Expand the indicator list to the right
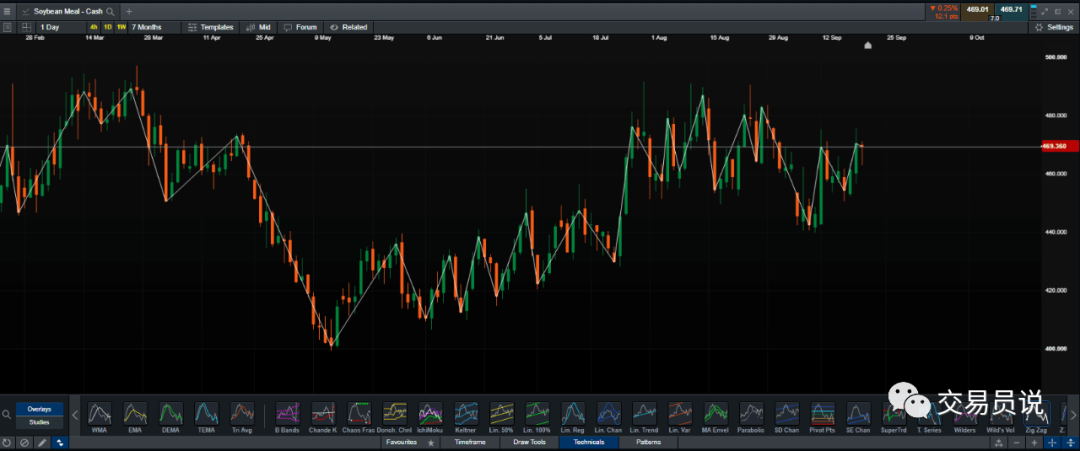 click(1072, 415)
